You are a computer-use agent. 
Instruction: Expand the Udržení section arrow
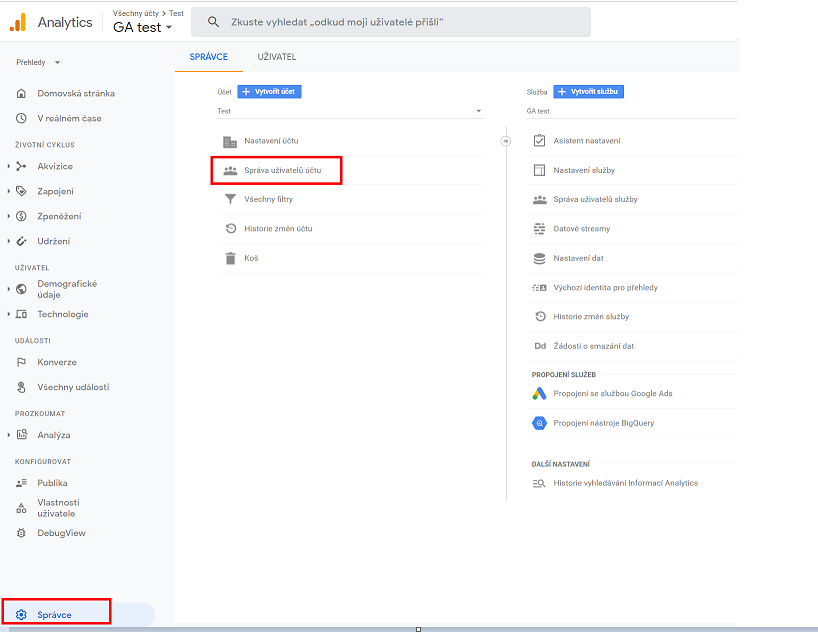click(x=9, y=241)
